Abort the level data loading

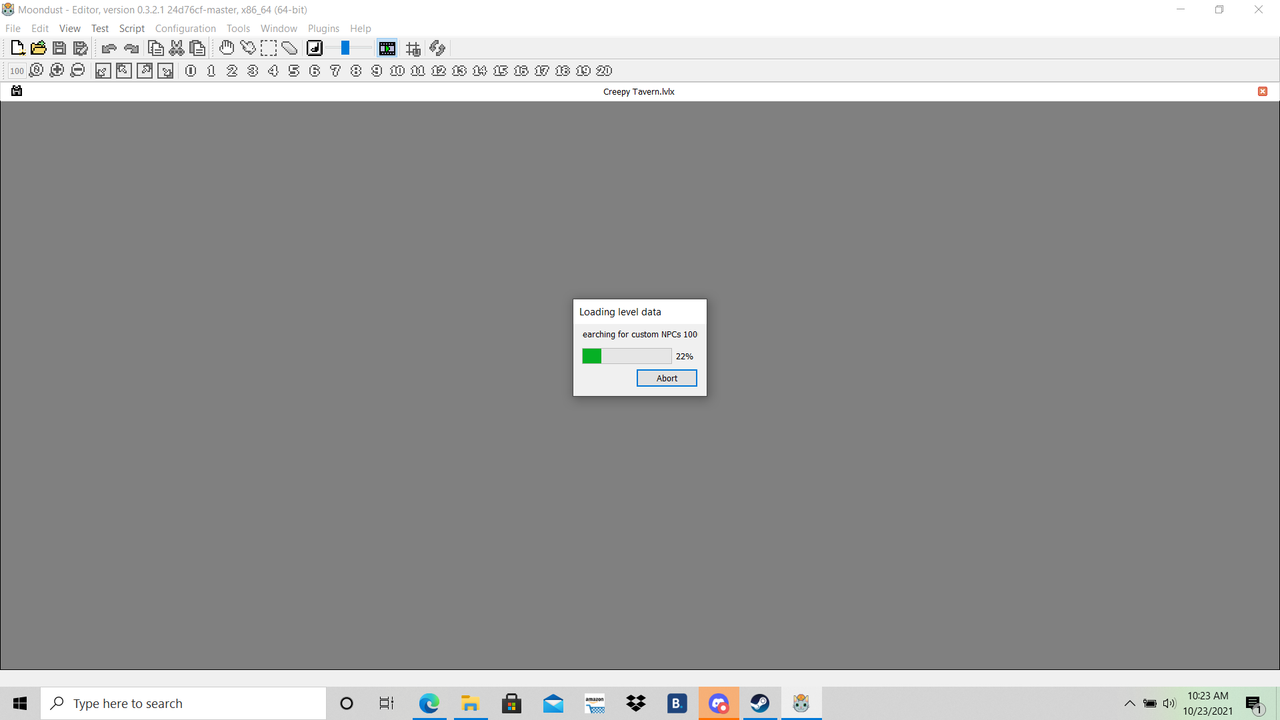tap(666, 378)
